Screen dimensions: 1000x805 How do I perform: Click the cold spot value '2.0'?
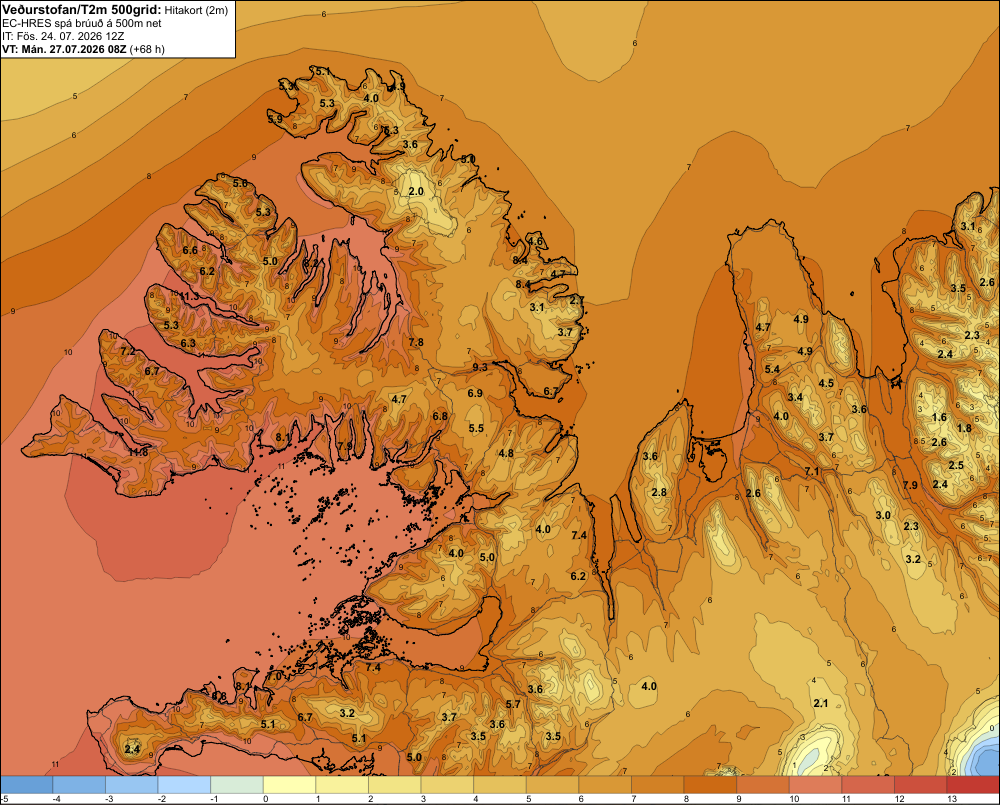click(416, 191)
